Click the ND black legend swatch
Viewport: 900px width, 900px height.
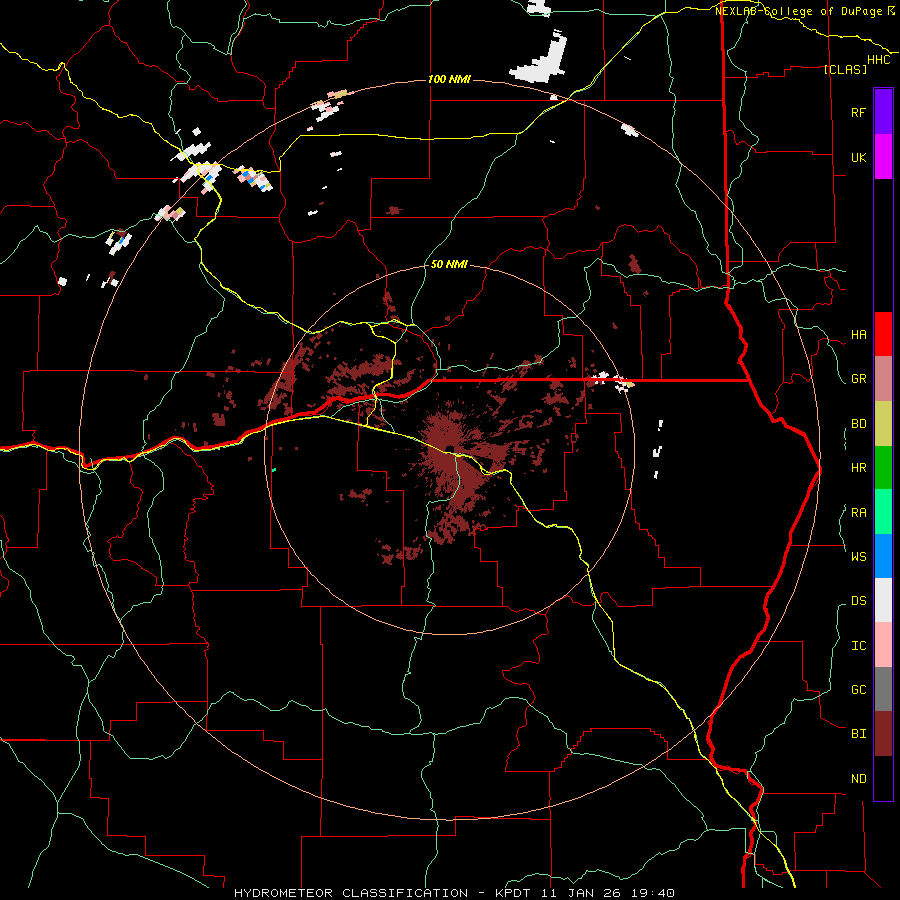click(x=883, y=778)
